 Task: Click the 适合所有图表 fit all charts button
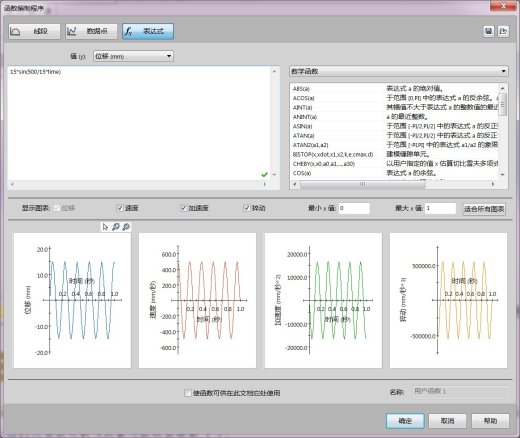[x=484, y=209]
